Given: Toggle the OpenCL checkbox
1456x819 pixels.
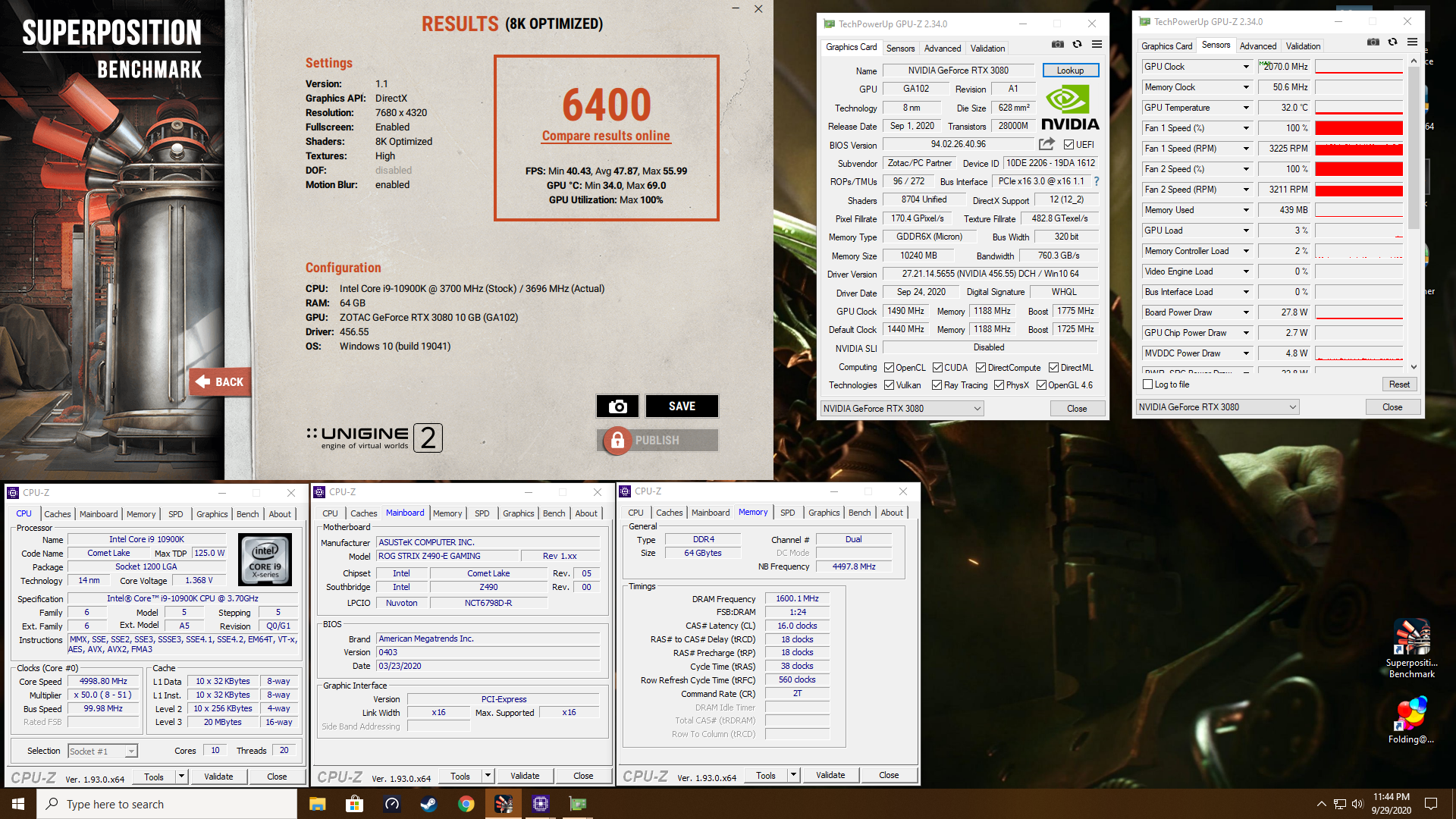Looking at the screenshot, I should coord(889,368).
